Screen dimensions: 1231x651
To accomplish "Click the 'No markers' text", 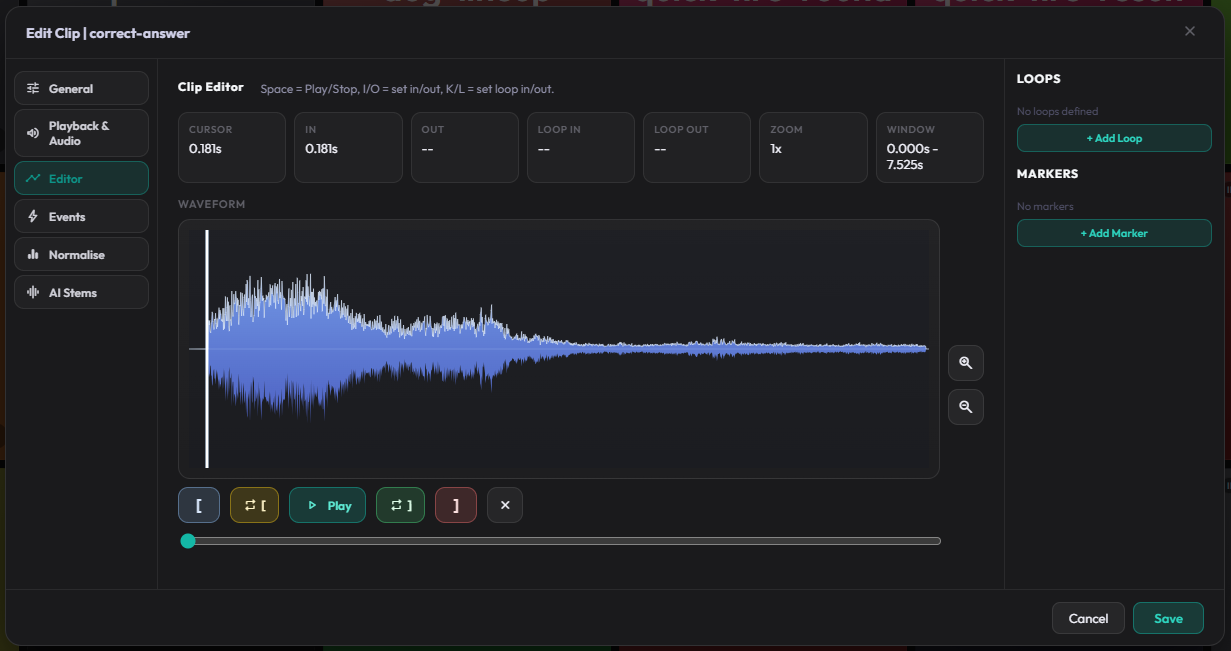I will tap(1045, 206).
